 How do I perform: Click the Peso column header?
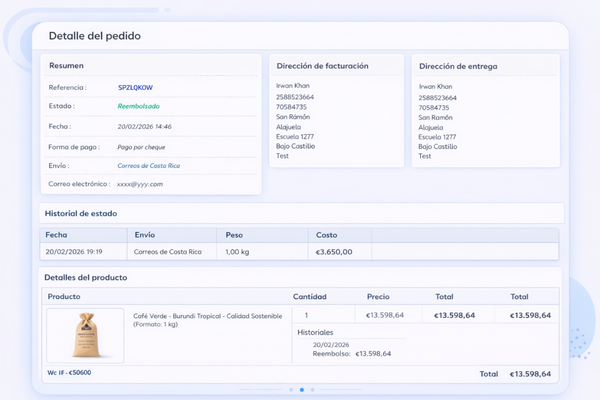click(x=234, y=235)
